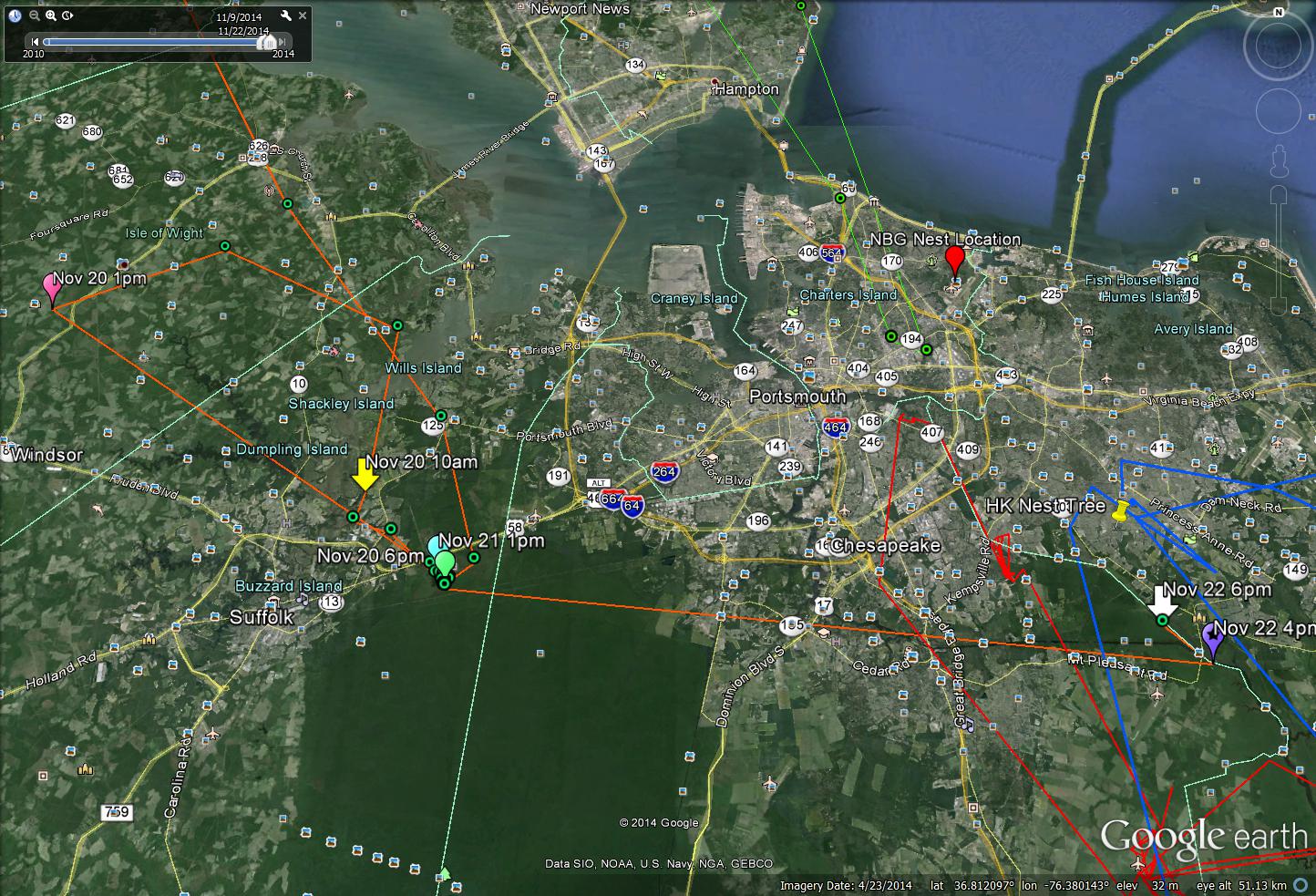Click the route 196 shield
The width and height of the screenshot is (1316, 896).
pos(758,521)
